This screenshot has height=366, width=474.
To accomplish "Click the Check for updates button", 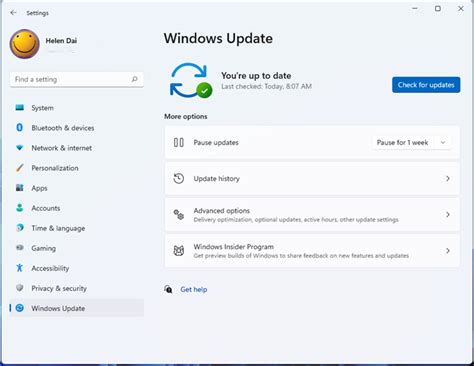I will point(426,85).
